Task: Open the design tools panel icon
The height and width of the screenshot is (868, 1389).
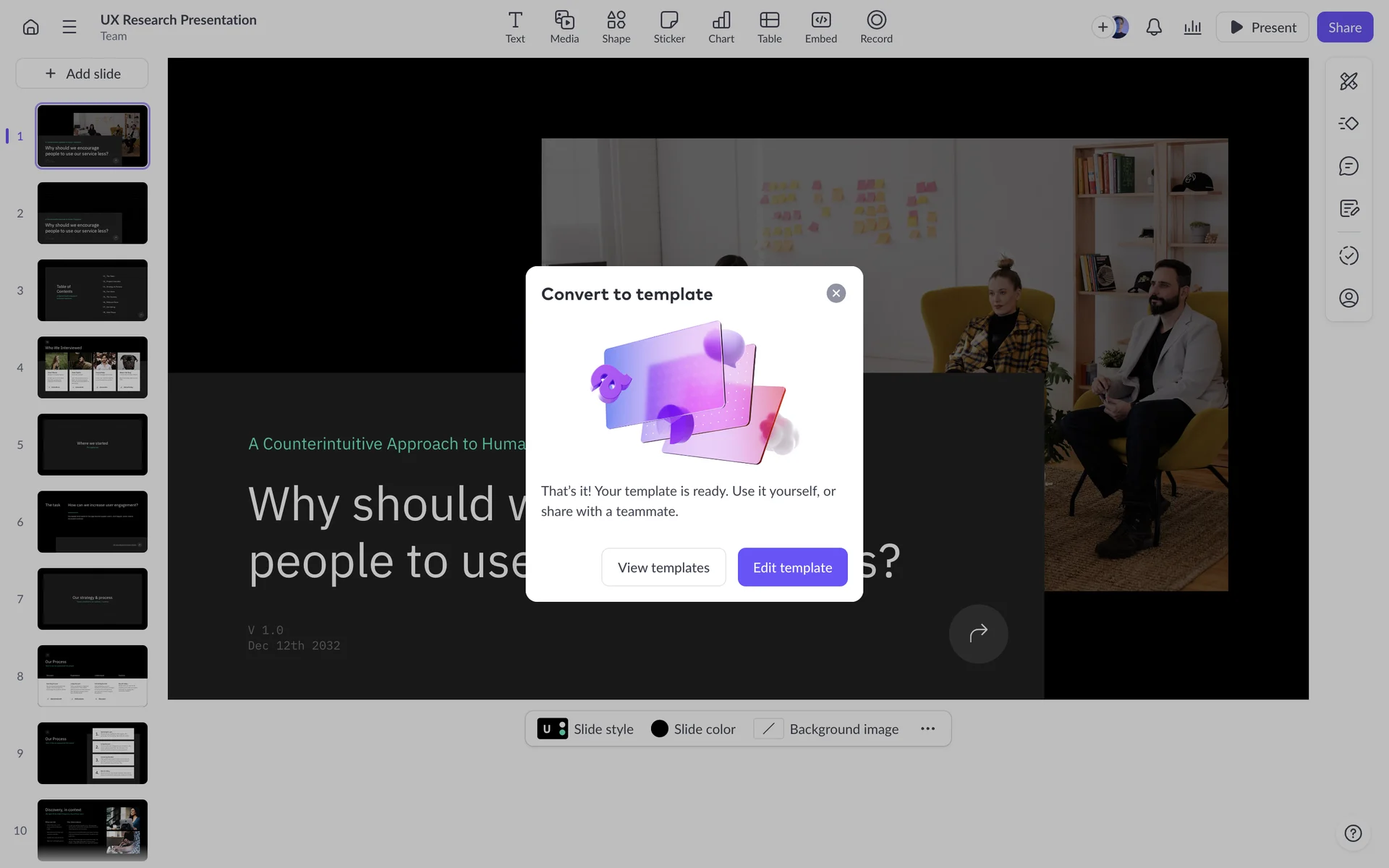Action: [x=1348, y=81]
